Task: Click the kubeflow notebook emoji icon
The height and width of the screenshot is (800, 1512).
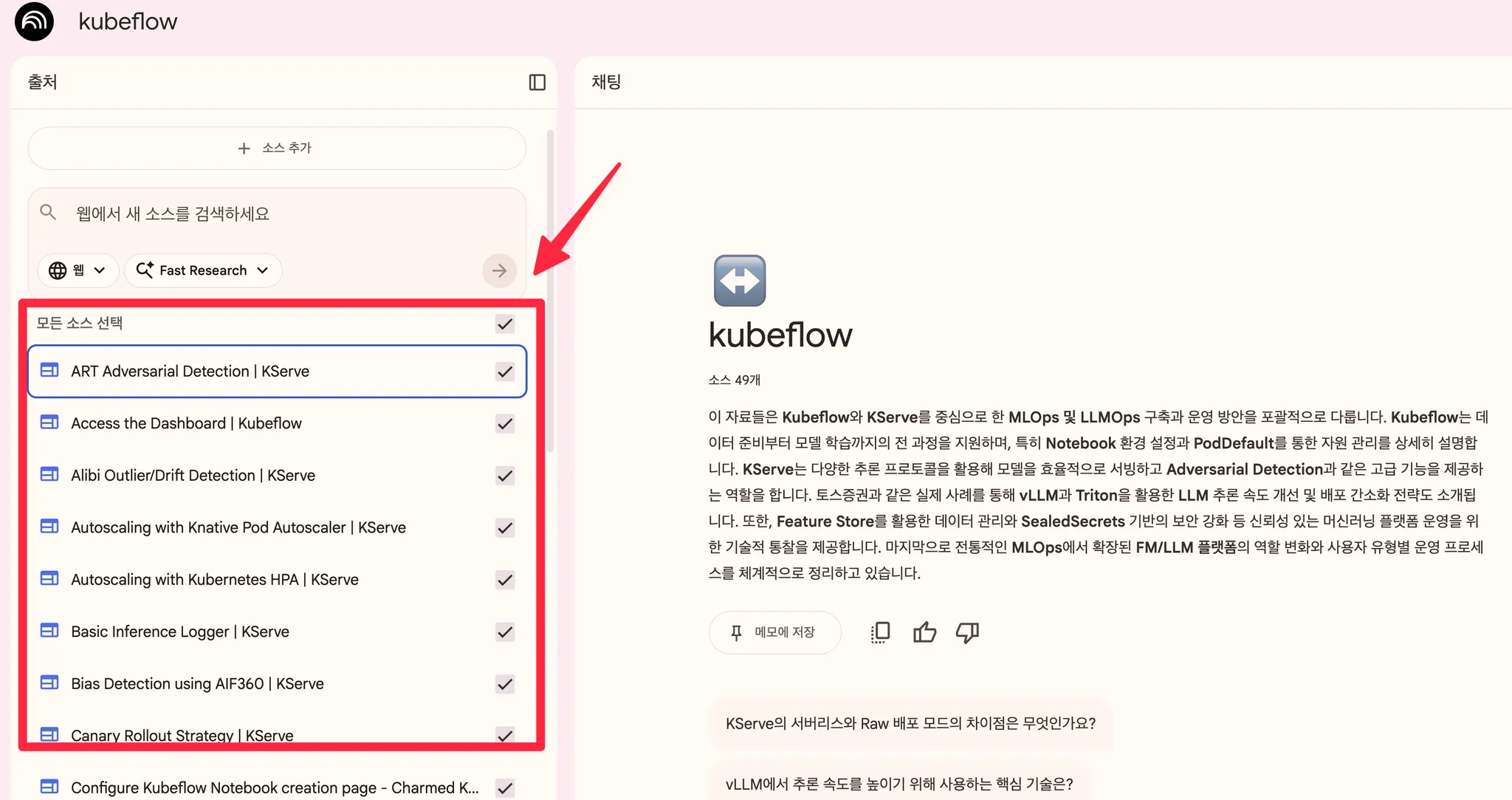Action: coord(739,281)
